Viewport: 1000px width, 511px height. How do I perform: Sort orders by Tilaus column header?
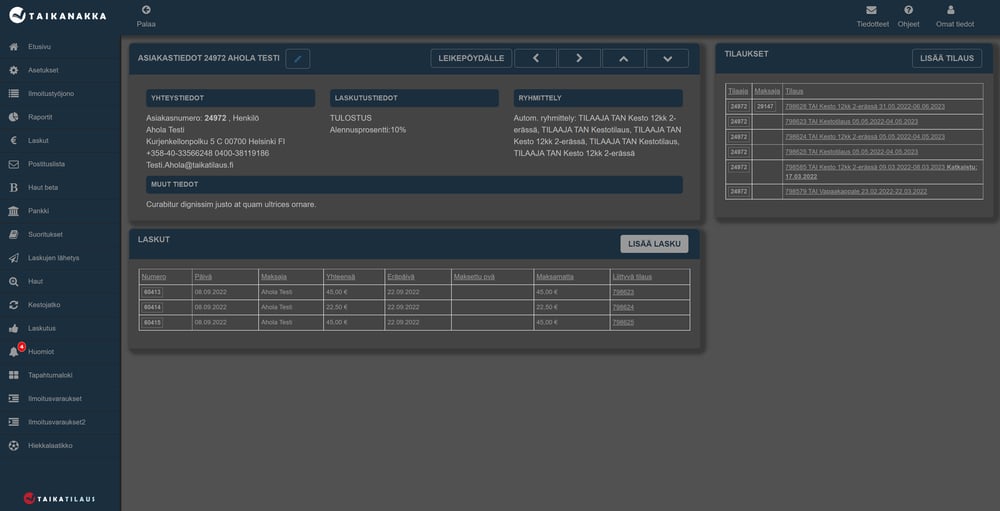(x=794, y=91)
